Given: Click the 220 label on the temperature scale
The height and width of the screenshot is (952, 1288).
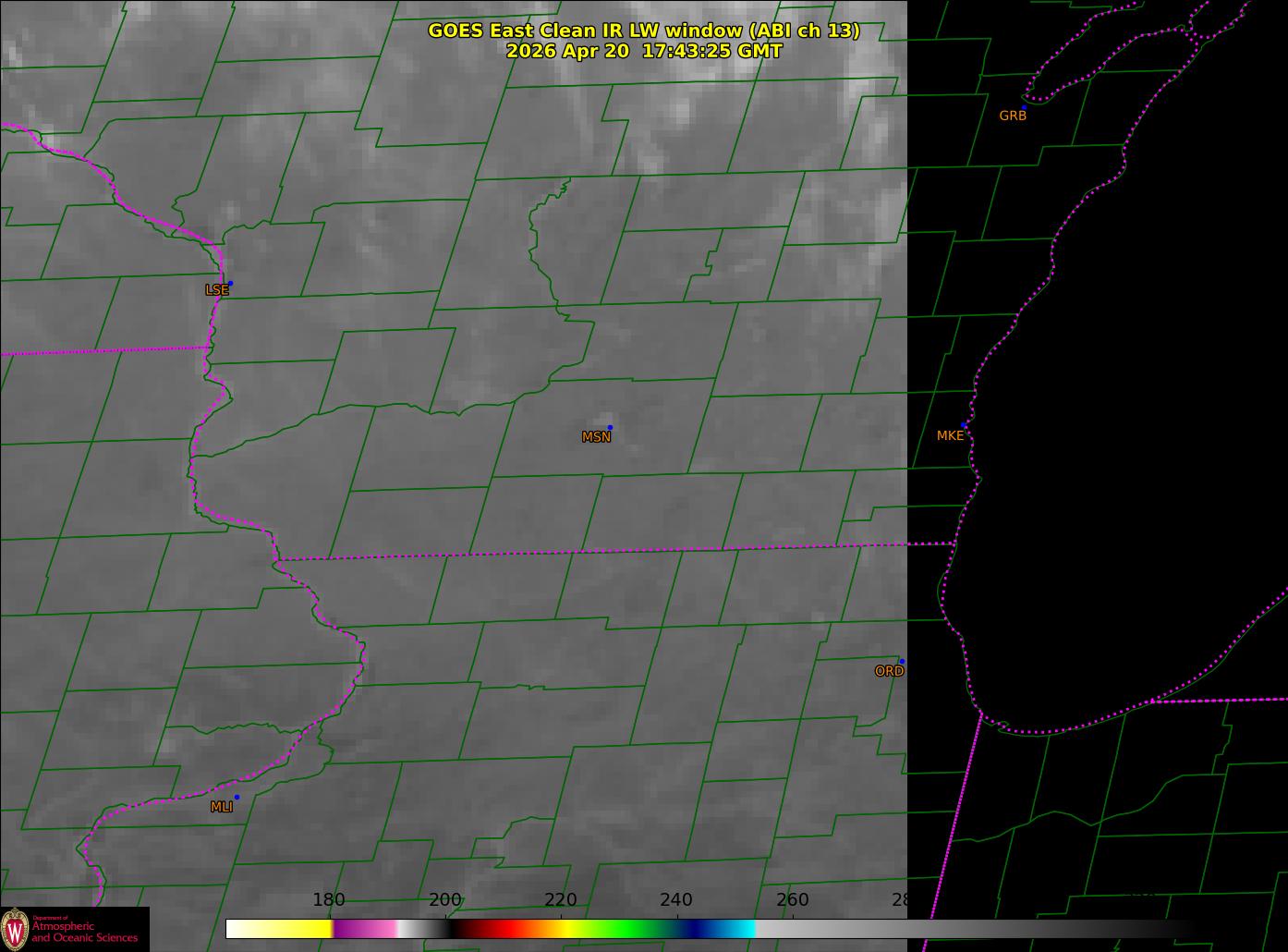Looking at the screenshot, I should [x=561, y=900].
